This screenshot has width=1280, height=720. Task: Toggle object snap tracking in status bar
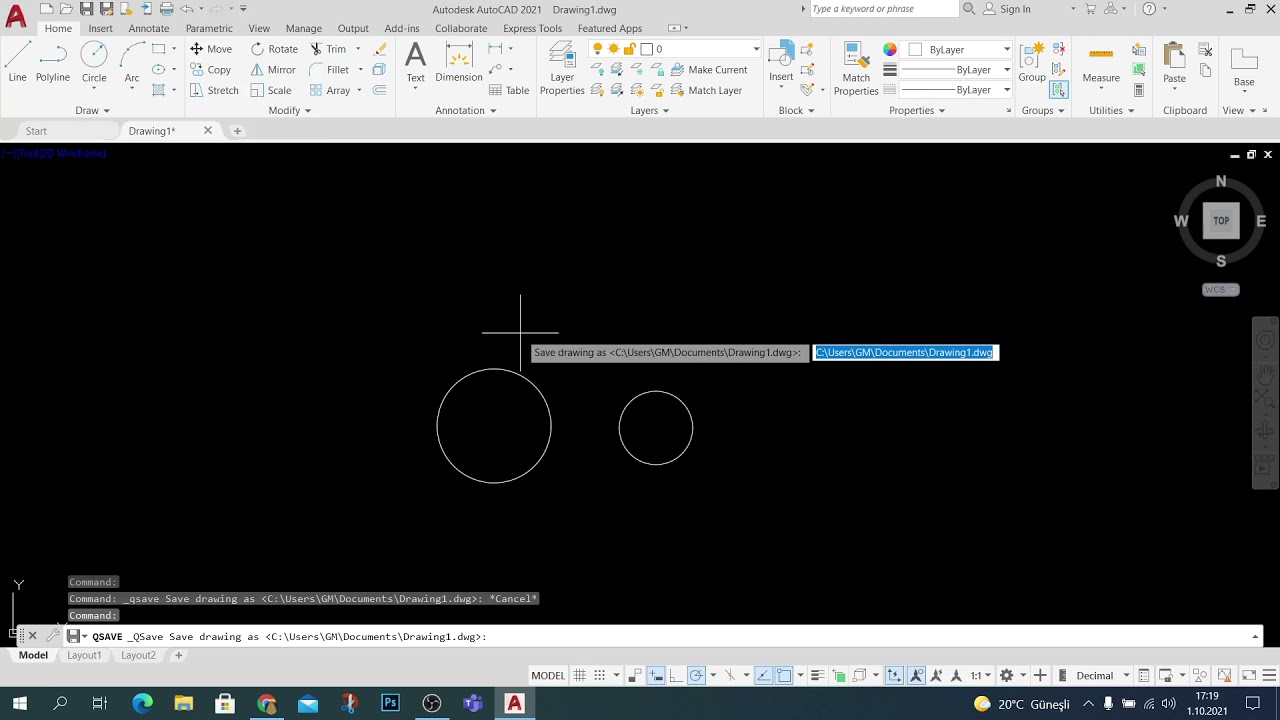click(762, 675)
